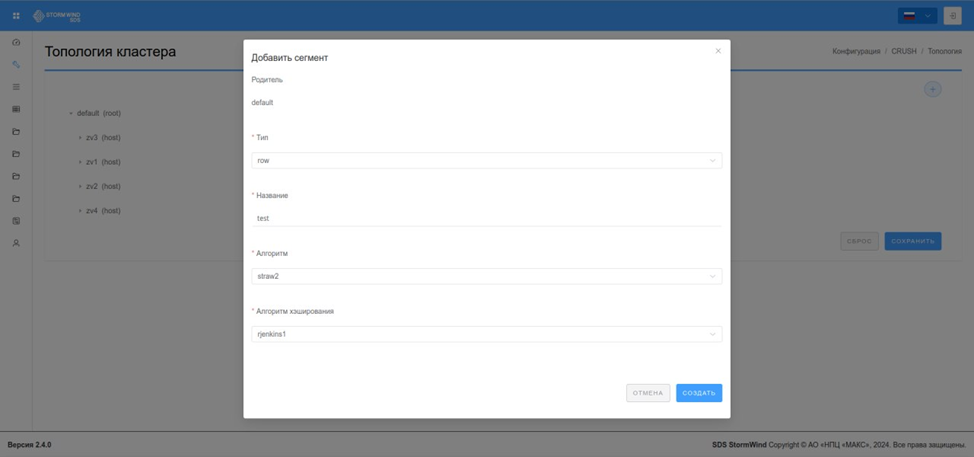The height and width of the screenshot is (457, 974).
Task: Expand the zv1 host node arrow
Action: (x=80, y=162)
